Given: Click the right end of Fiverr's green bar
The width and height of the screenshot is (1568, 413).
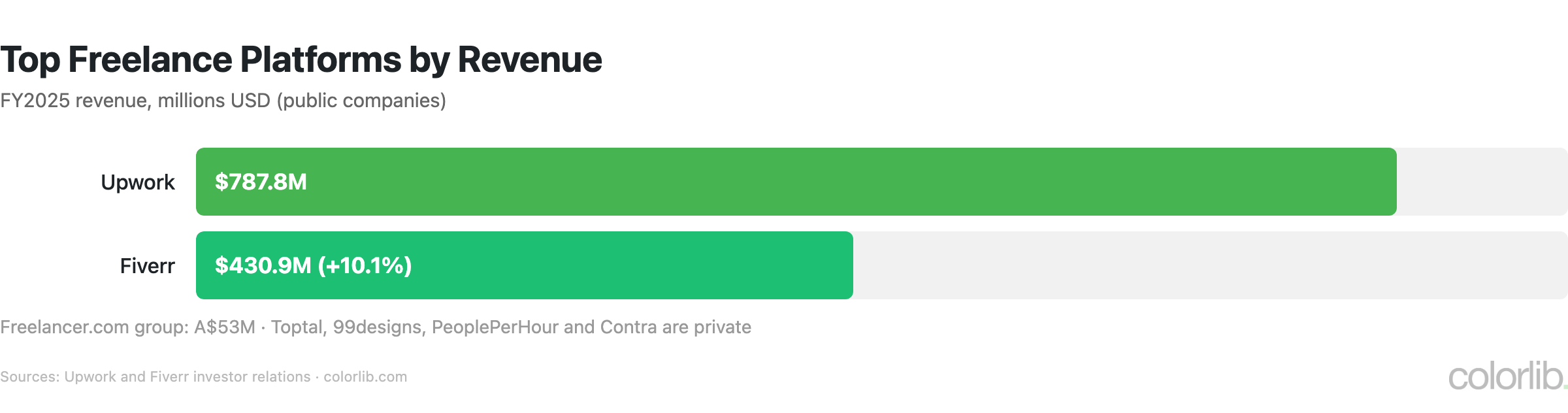Looking at the screenshot, I should [x=847, y=265].
